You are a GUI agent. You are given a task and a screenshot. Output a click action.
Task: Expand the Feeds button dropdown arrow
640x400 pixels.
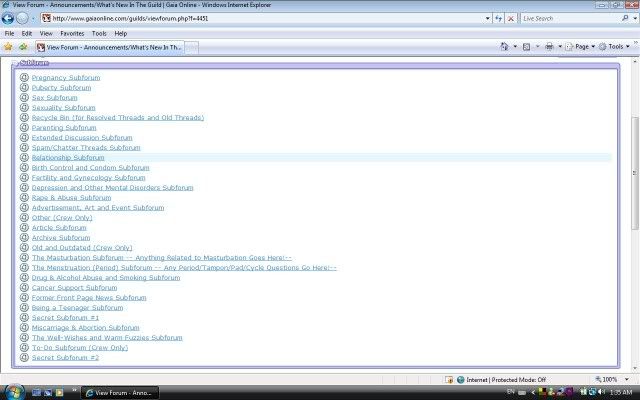537,47
